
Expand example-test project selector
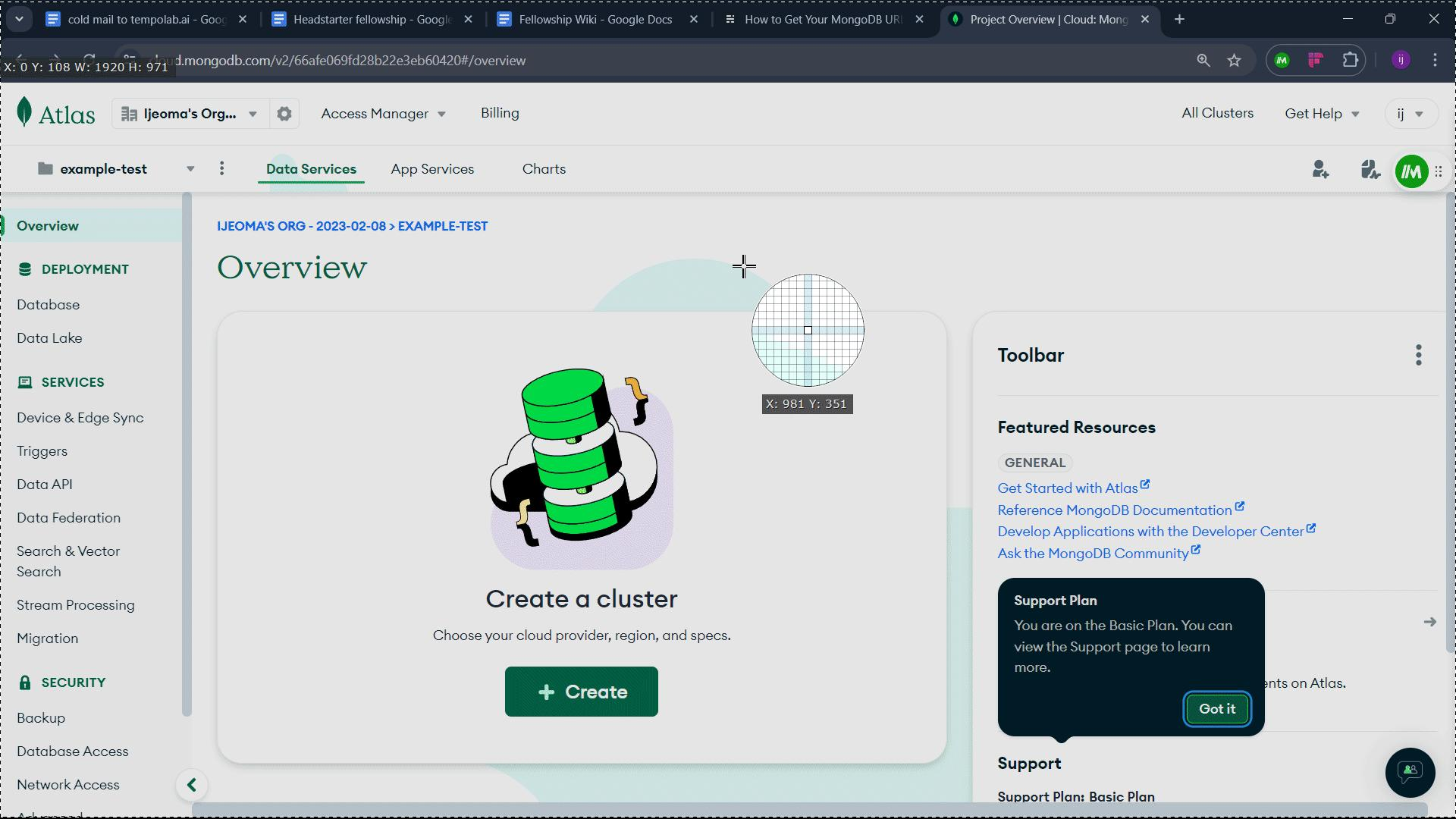click(115, 168)
